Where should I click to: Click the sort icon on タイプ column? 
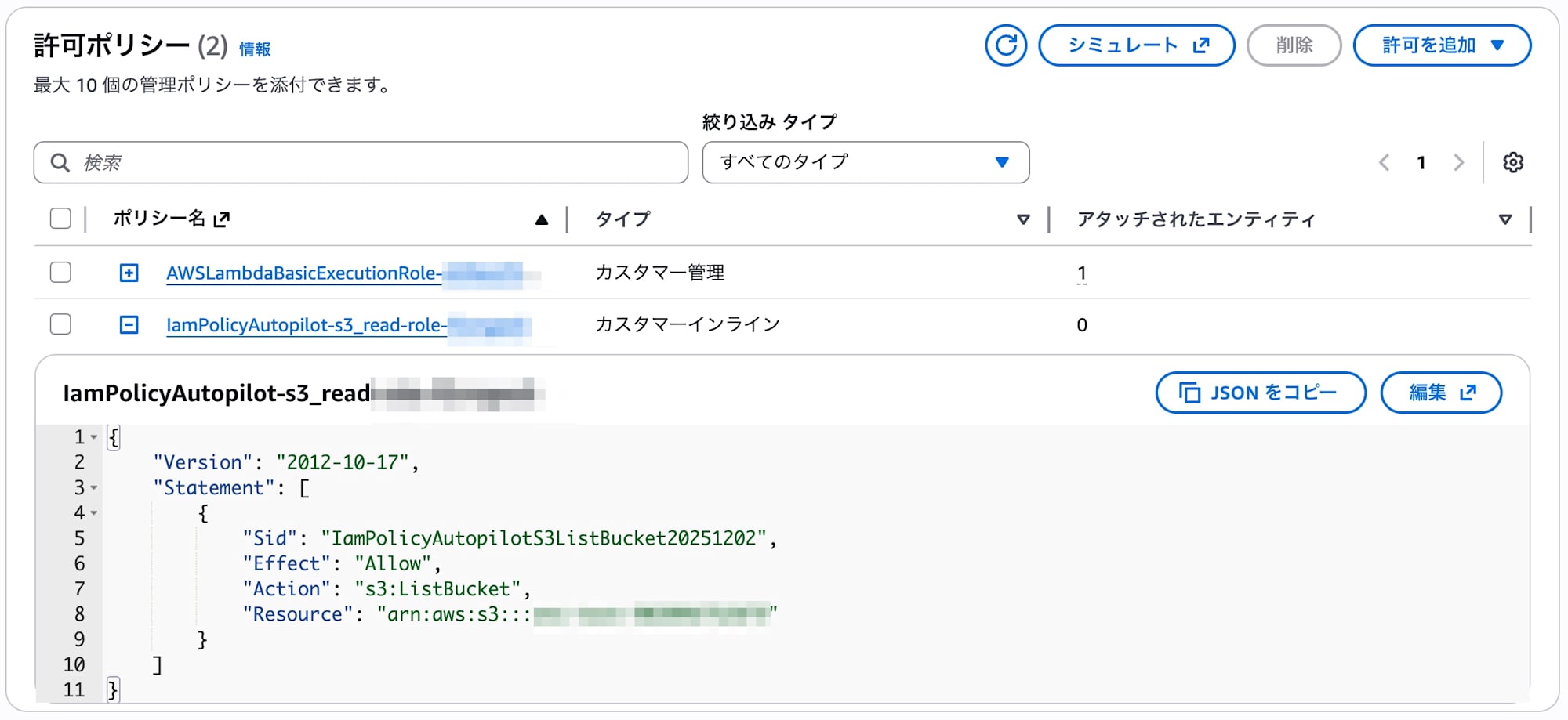click(x=1023, y=219)
